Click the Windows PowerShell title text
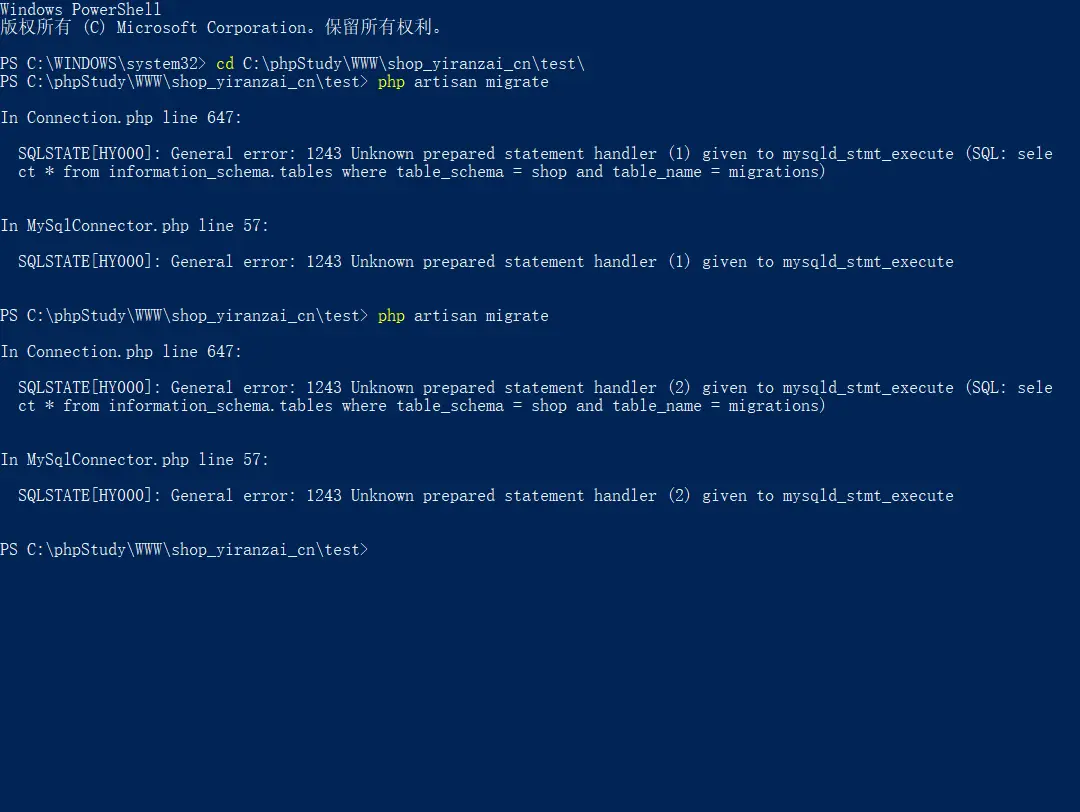Screen dimensions: 1080x812 (x=81, y=9)
